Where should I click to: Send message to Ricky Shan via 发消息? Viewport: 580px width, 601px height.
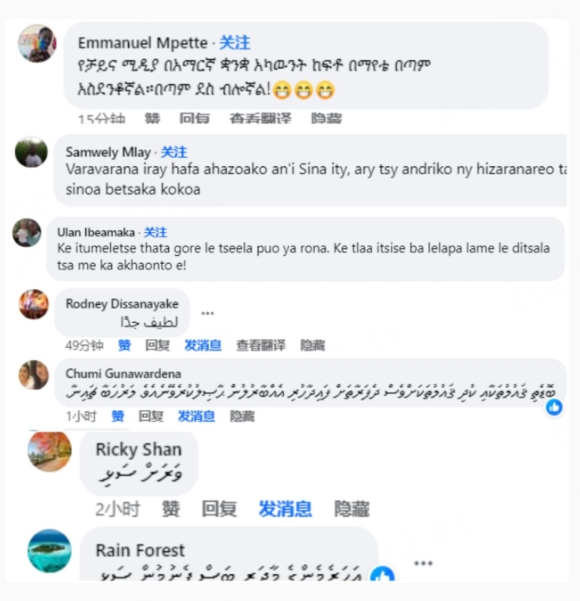(285, 509)
